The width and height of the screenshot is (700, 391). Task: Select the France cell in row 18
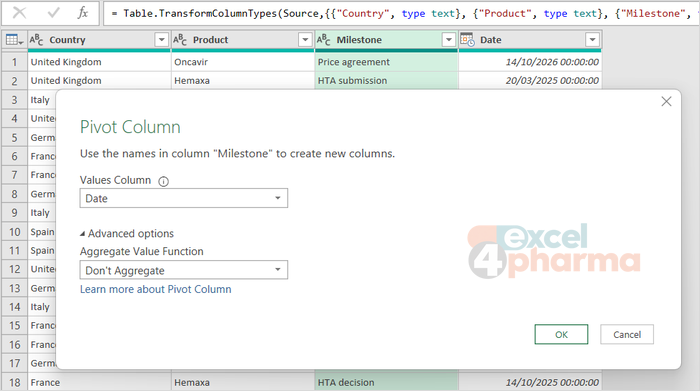tap(99, 383)
